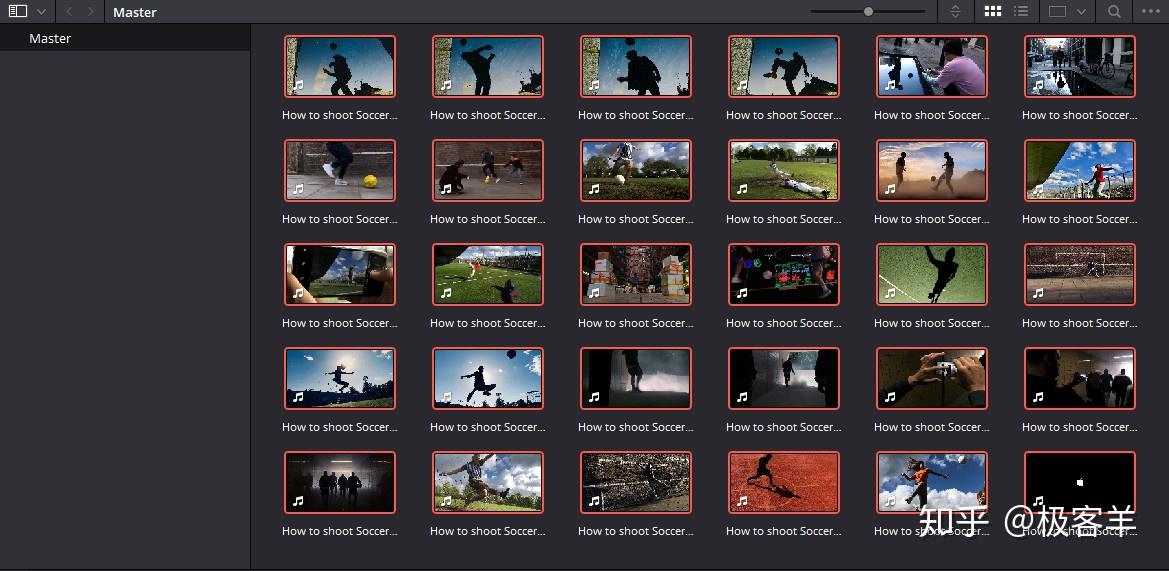Select orange-shirt player heading ball clip
This screenshot has height=571, width=1169.
932,482
